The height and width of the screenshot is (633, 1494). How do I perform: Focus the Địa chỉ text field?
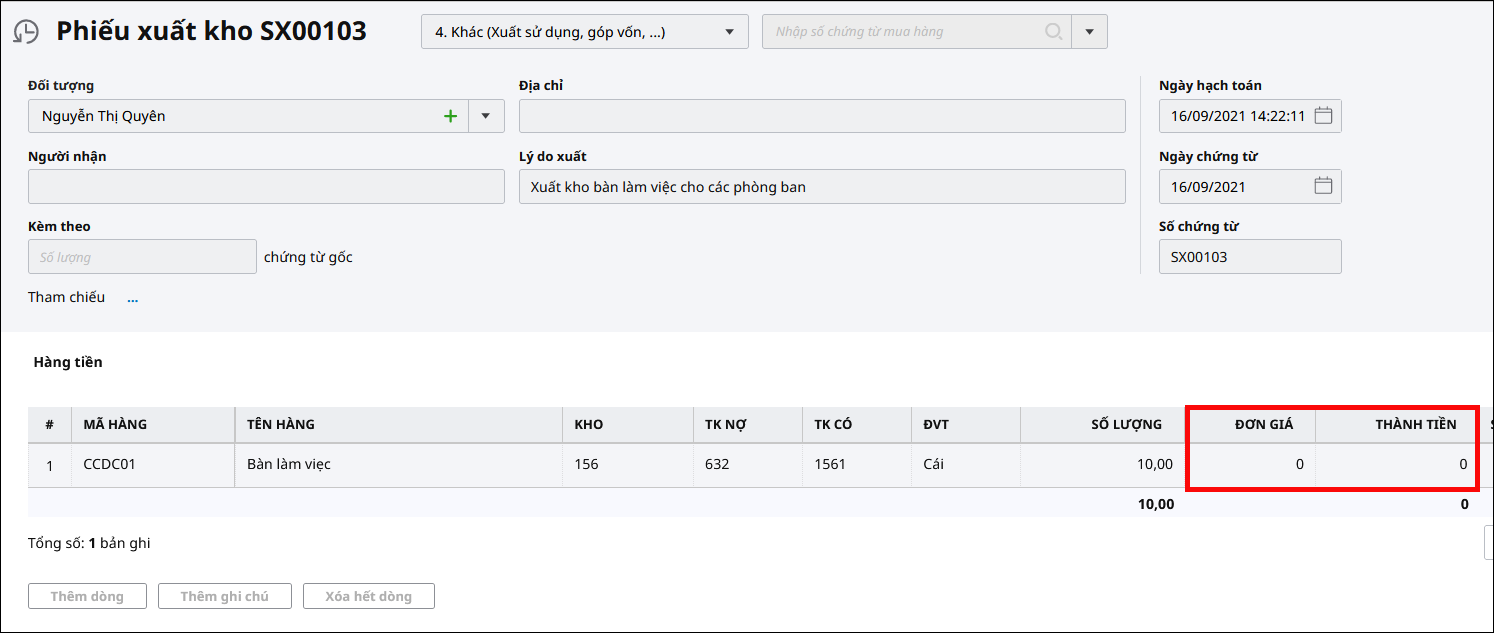[x=821, y=116]
